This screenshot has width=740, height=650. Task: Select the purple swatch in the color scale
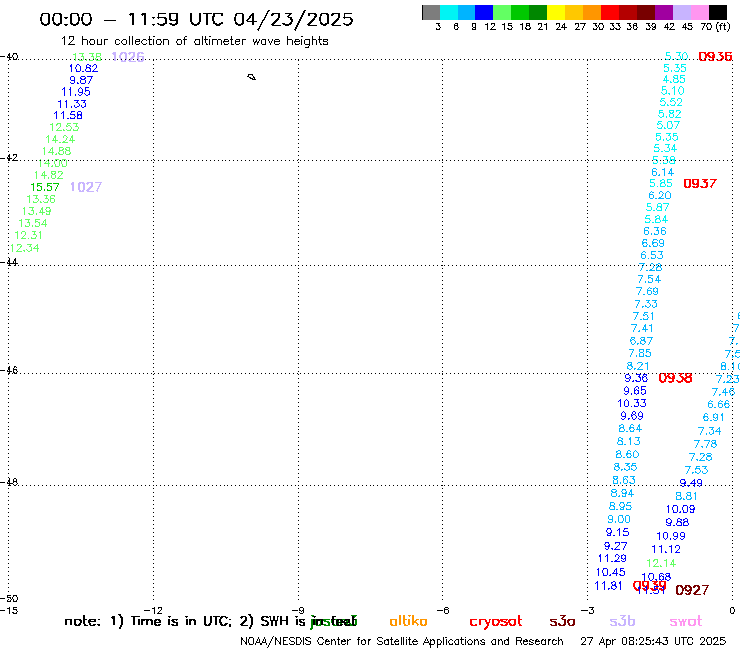[664, 12]
